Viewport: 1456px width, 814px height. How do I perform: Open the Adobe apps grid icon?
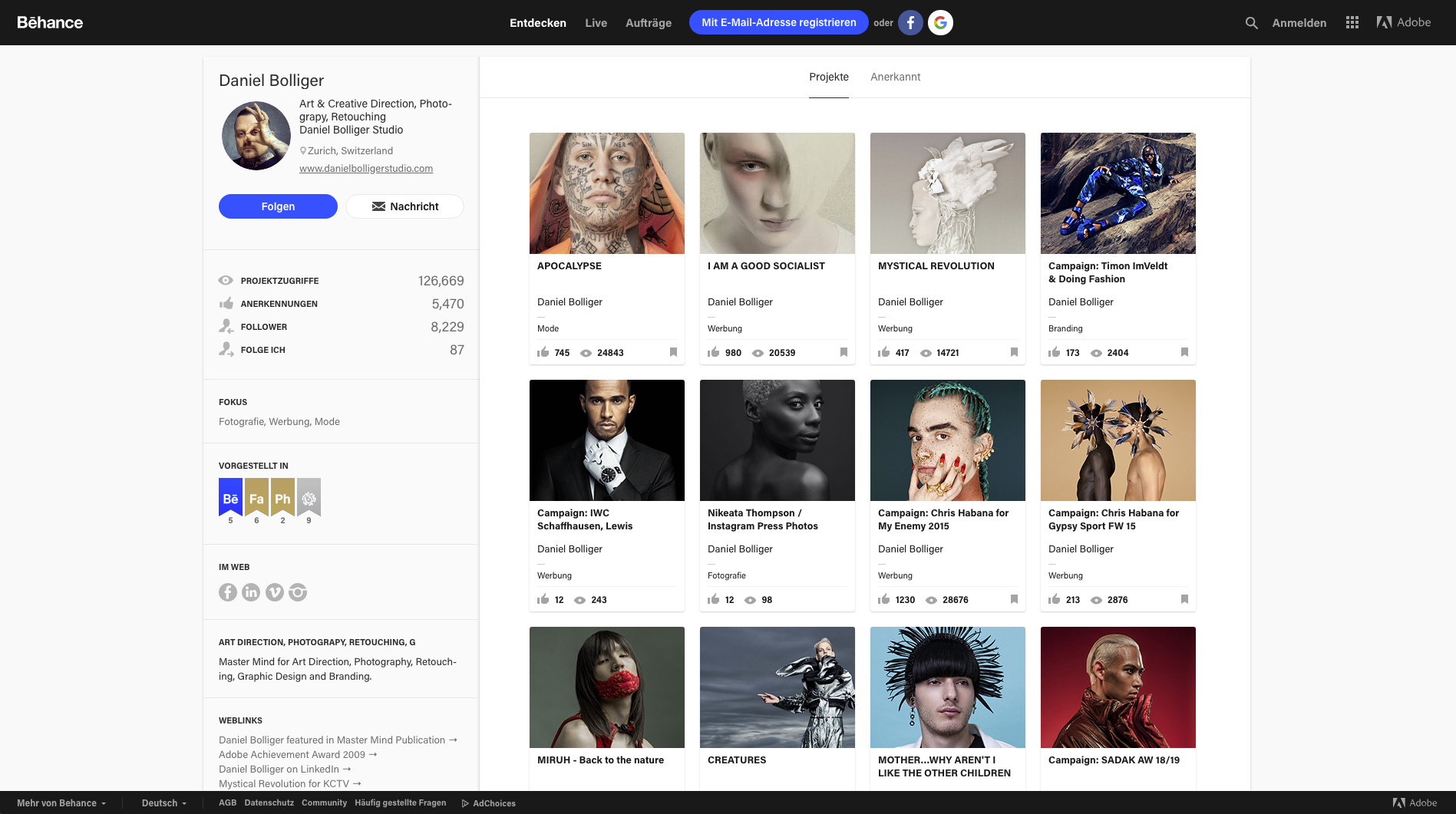[1352, 23]
